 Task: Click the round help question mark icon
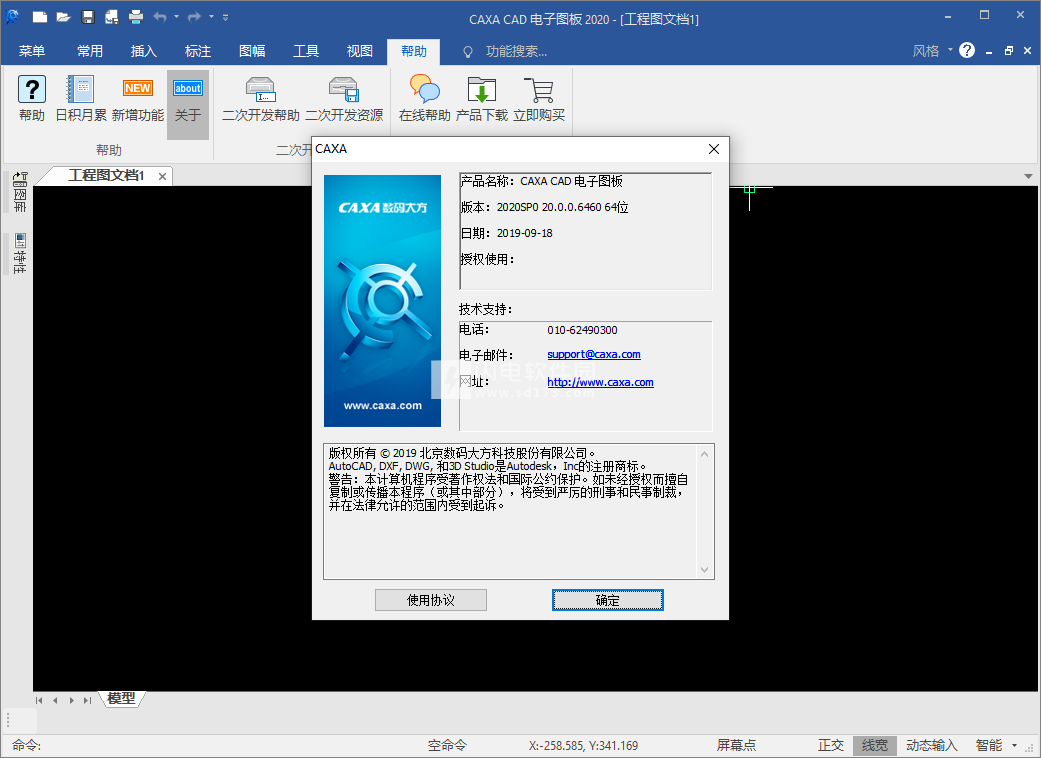[967, 50]
